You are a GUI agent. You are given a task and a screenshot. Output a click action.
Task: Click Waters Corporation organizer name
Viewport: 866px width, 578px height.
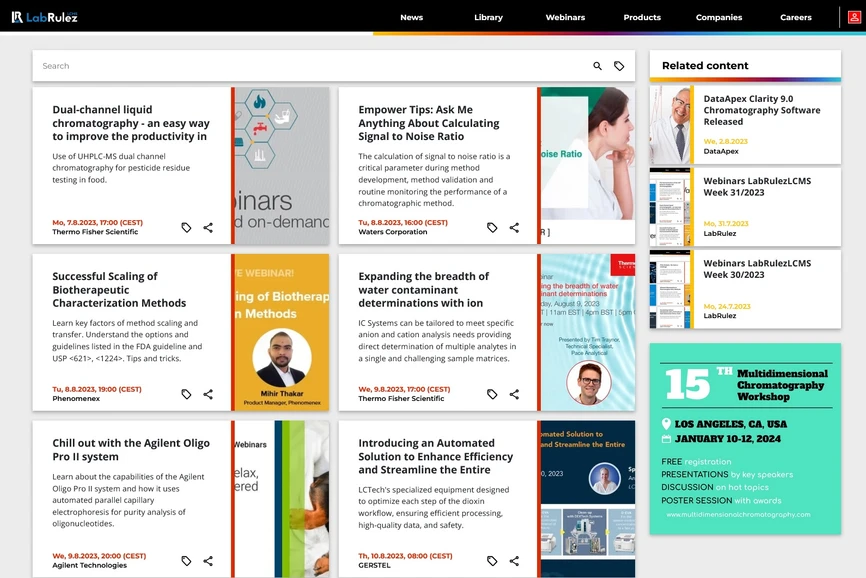pyautogui.click(x=393, y=232)
